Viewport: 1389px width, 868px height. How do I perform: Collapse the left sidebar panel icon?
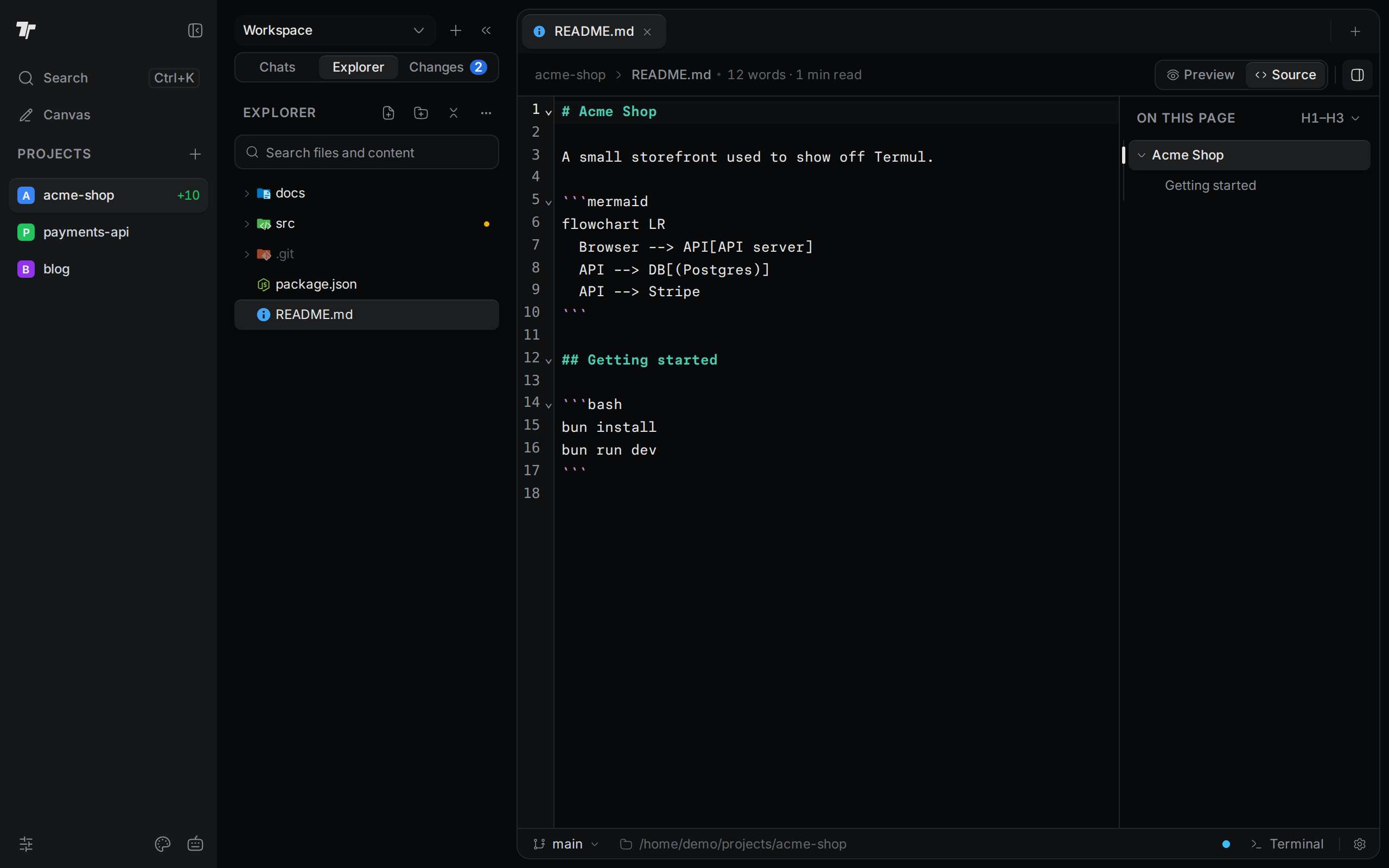click(x=195, y=30)
